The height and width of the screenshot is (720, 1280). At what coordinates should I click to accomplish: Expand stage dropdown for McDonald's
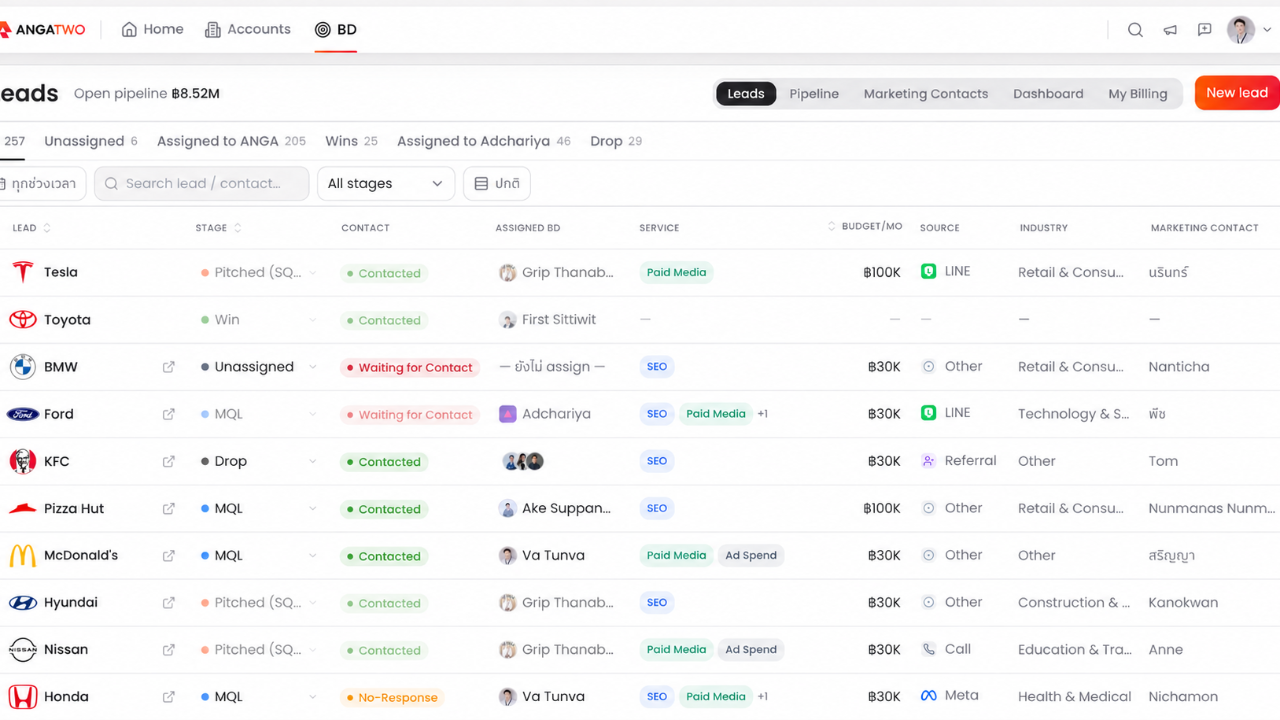tap(312, 556)
